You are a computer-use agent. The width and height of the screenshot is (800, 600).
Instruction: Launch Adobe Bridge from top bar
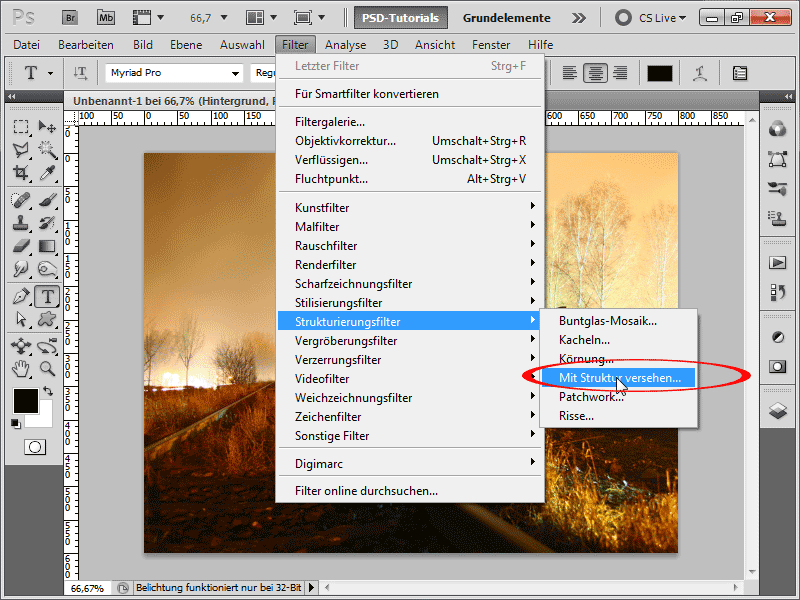point(70,18)
